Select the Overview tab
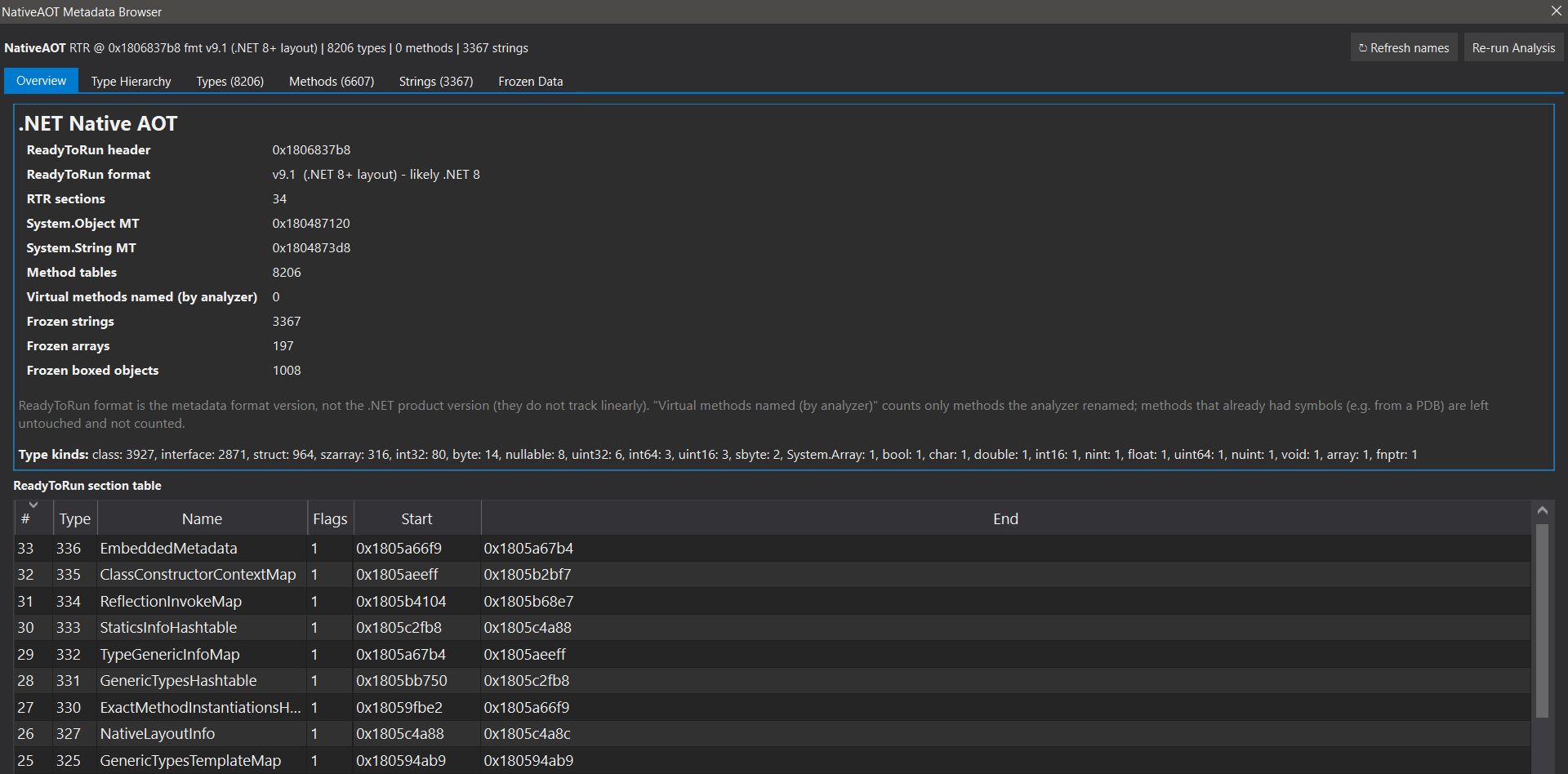 (x=41, y=81)
